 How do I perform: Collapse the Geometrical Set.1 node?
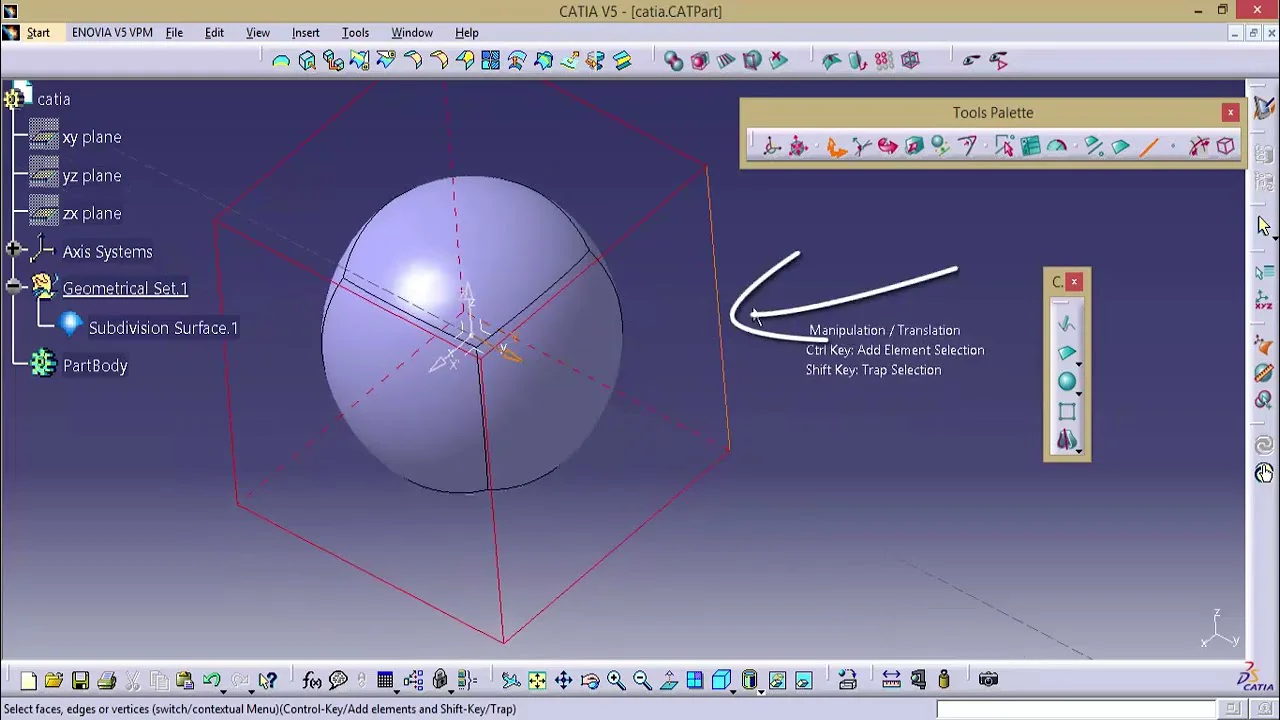(x=13, y=288)
